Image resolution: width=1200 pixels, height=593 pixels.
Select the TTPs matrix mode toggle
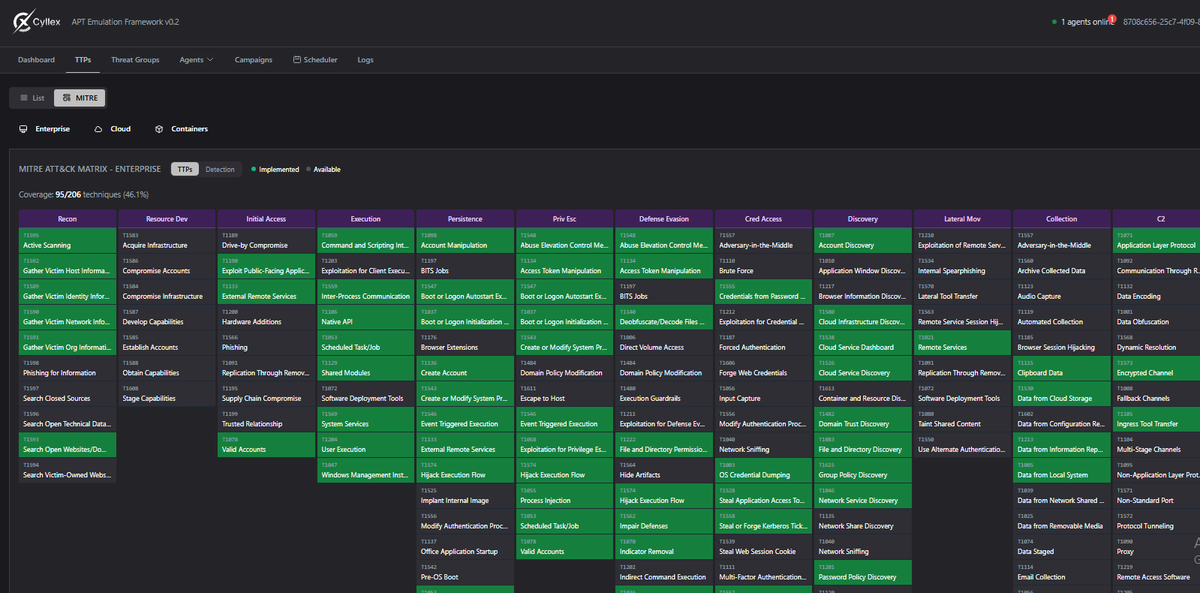(185, 169)
